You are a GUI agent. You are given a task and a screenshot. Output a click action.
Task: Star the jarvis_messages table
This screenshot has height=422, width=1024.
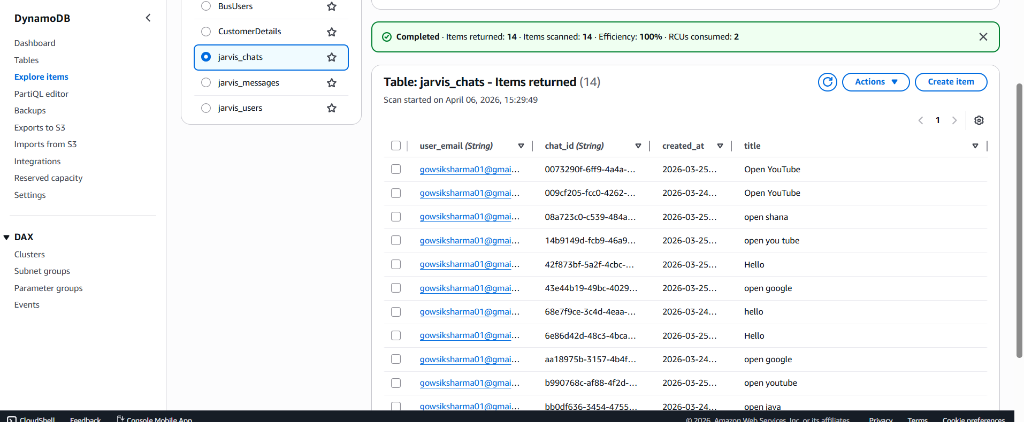[x=332, y=83]
